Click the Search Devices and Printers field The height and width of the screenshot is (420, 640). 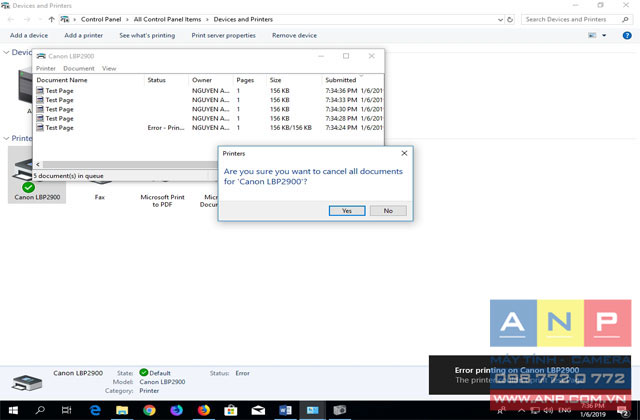pyautogui.click(x=570, y=19)
